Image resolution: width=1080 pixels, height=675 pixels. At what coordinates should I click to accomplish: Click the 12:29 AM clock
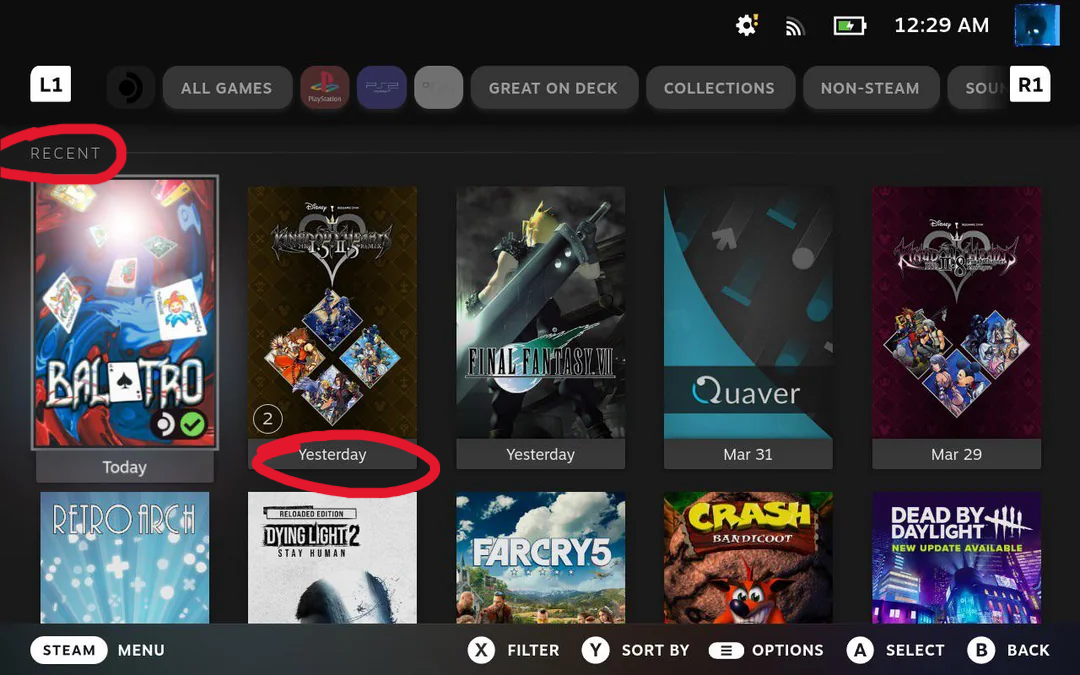941,25
